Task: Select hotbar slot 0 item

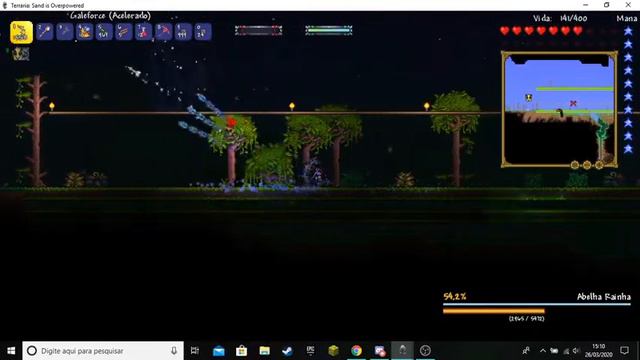Action: click(203, 32)
